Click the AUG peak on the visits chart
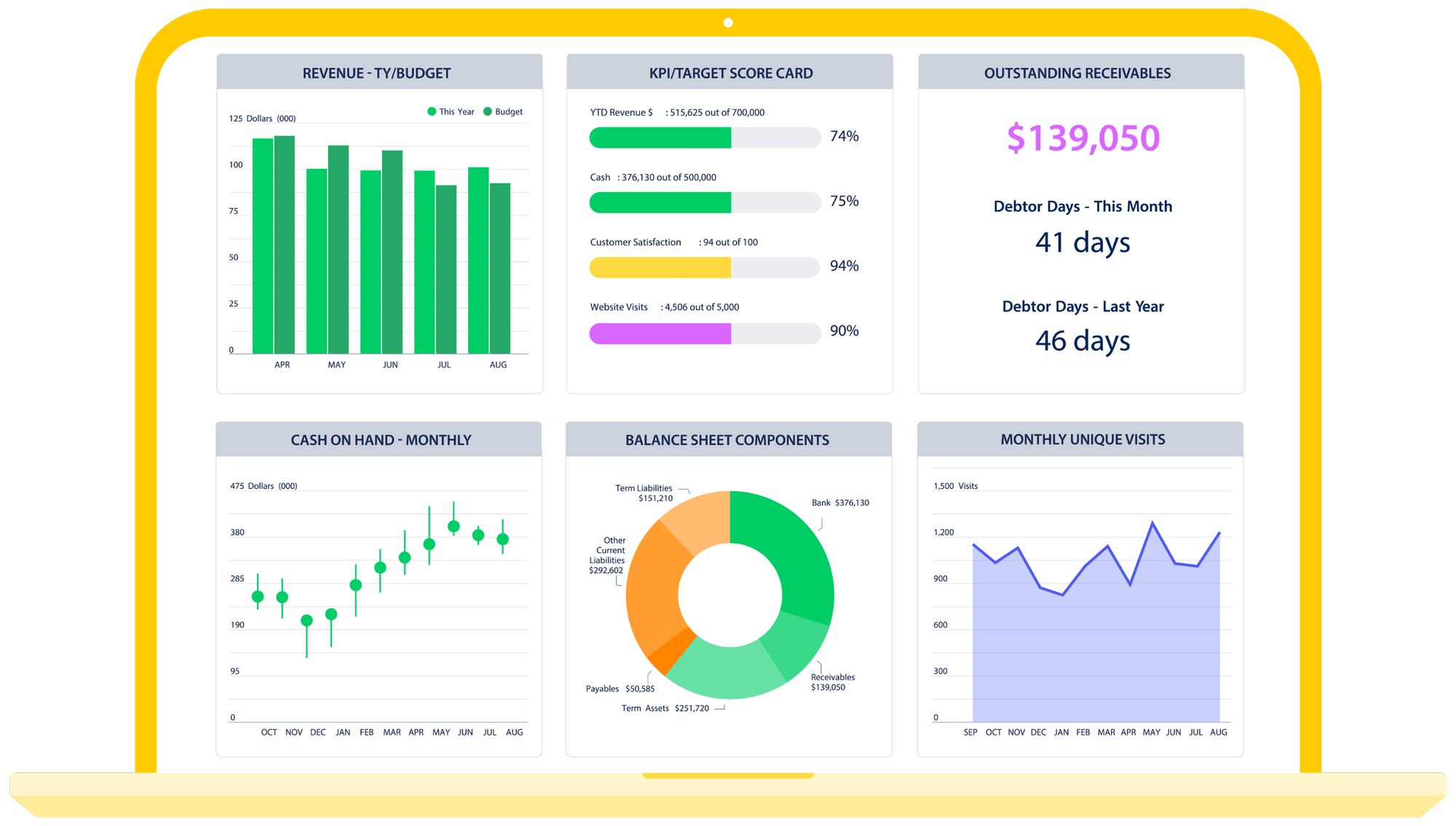 pyautogui.click(x=1219, y=533)
